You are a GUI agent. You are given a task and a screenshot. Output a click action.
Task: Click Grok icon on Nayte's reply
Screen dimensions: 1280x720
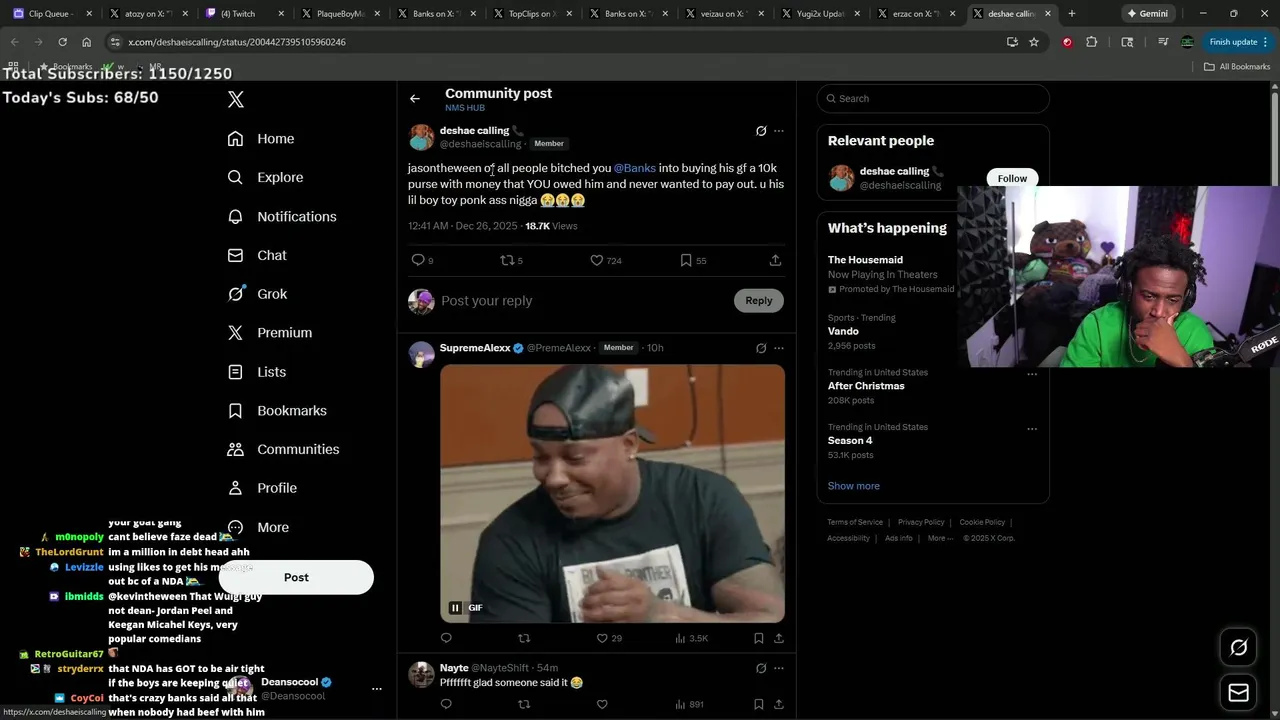761,668
